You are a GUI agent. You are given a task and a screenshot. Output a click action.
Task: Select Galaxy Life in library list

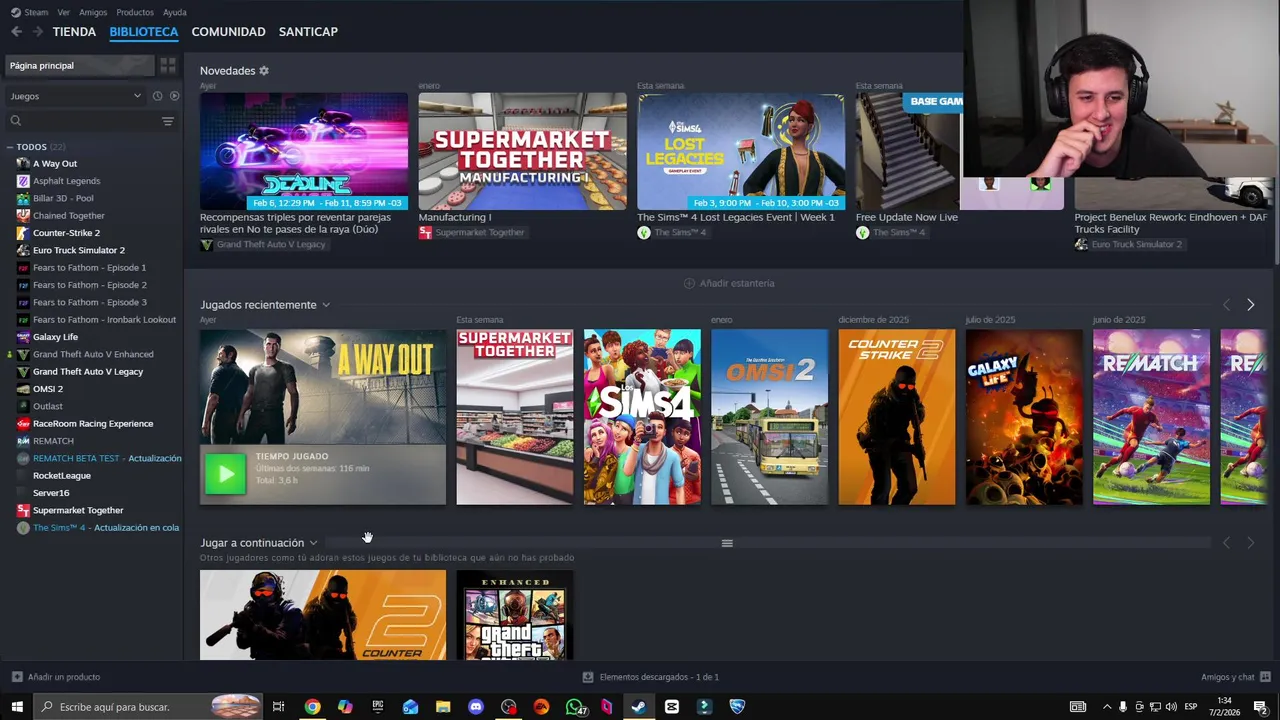coord(55,337)
